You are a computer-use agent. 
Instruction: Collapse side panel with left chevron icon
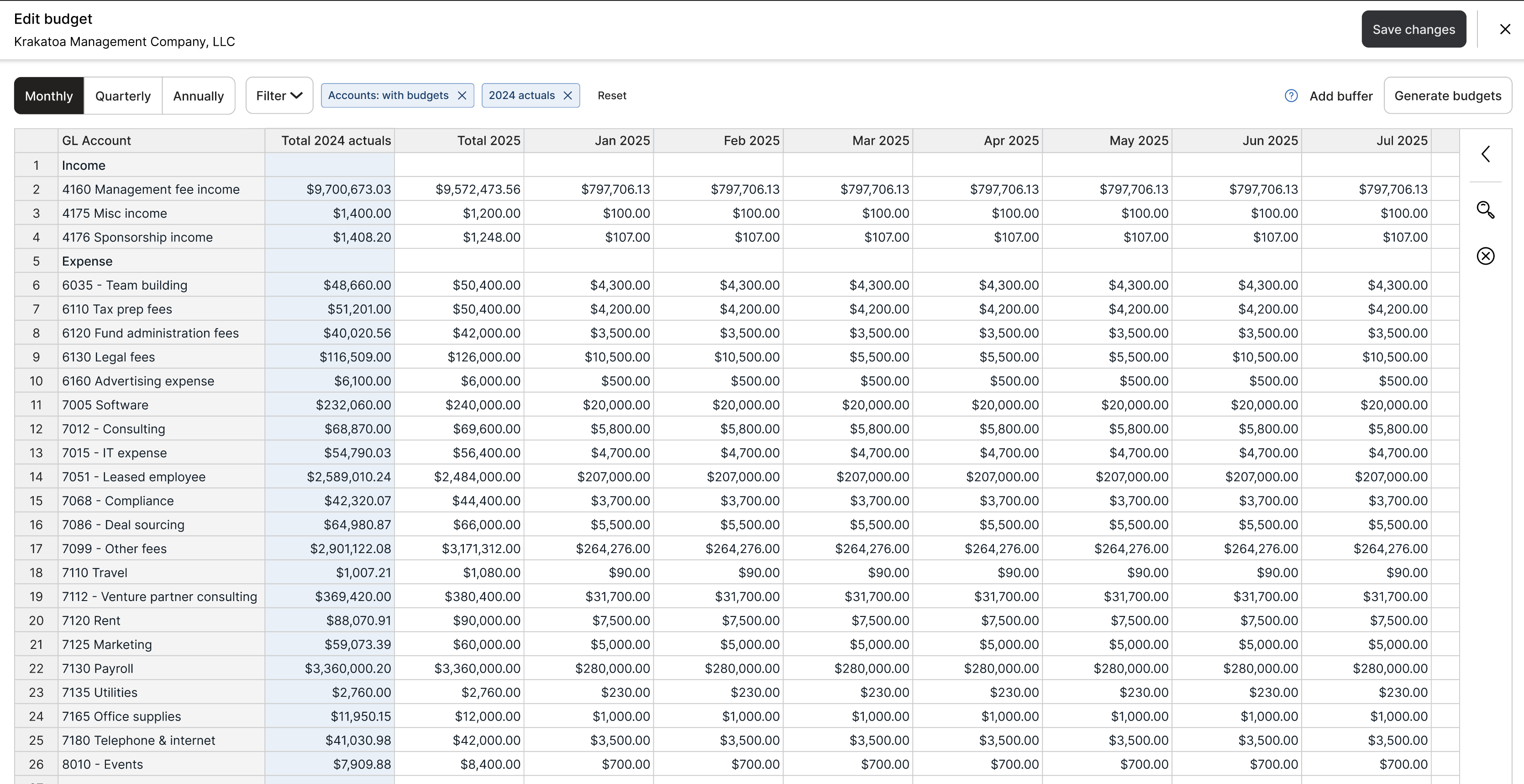click(1485, 154)
